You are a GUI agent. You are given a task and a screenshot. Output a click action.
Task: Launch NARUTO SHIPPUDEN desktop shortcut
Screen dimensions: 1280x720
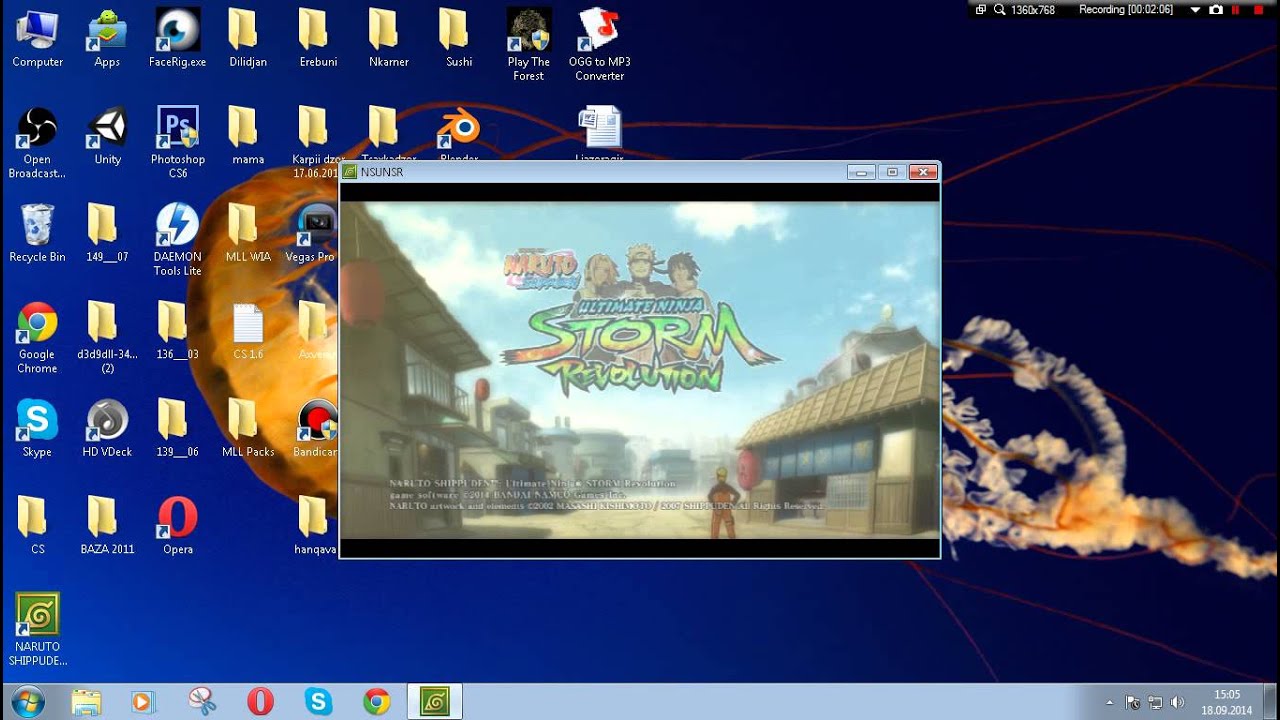(37, 630)
